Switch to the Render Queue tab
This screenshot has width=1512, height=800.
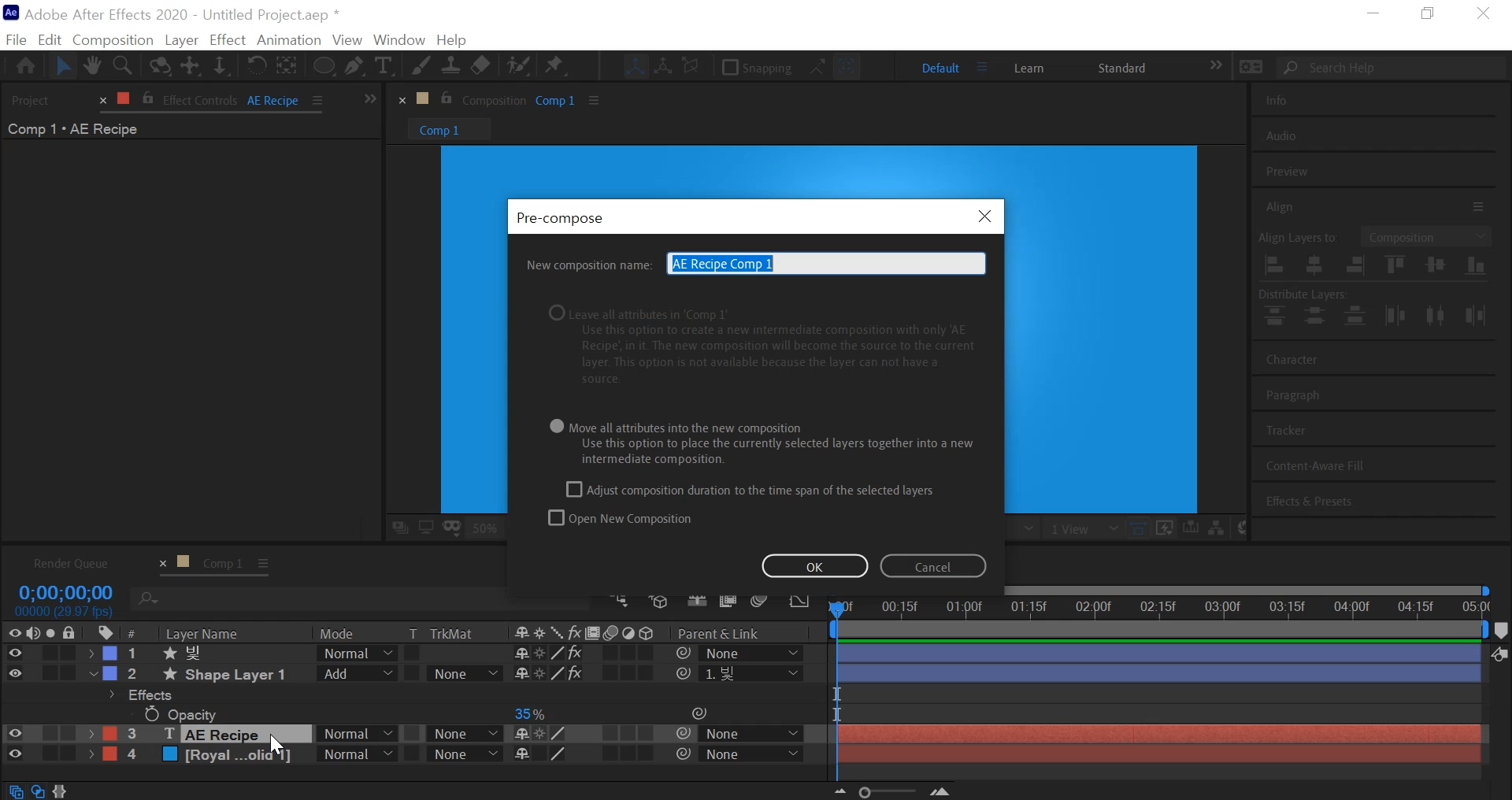coord(71,564)
